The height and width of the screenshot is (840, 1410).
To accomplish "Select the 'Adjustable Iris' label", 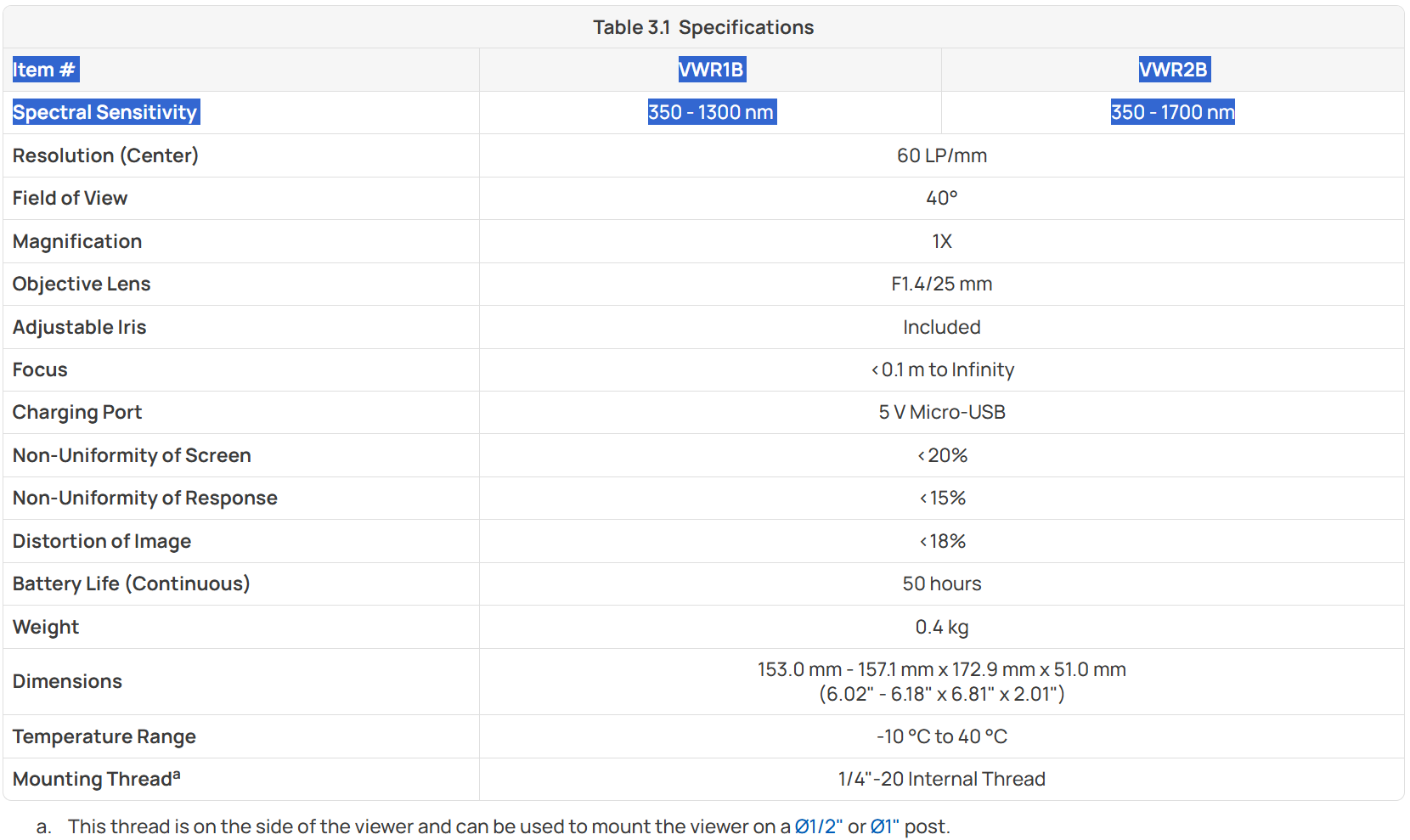I will tap(79, 327).
